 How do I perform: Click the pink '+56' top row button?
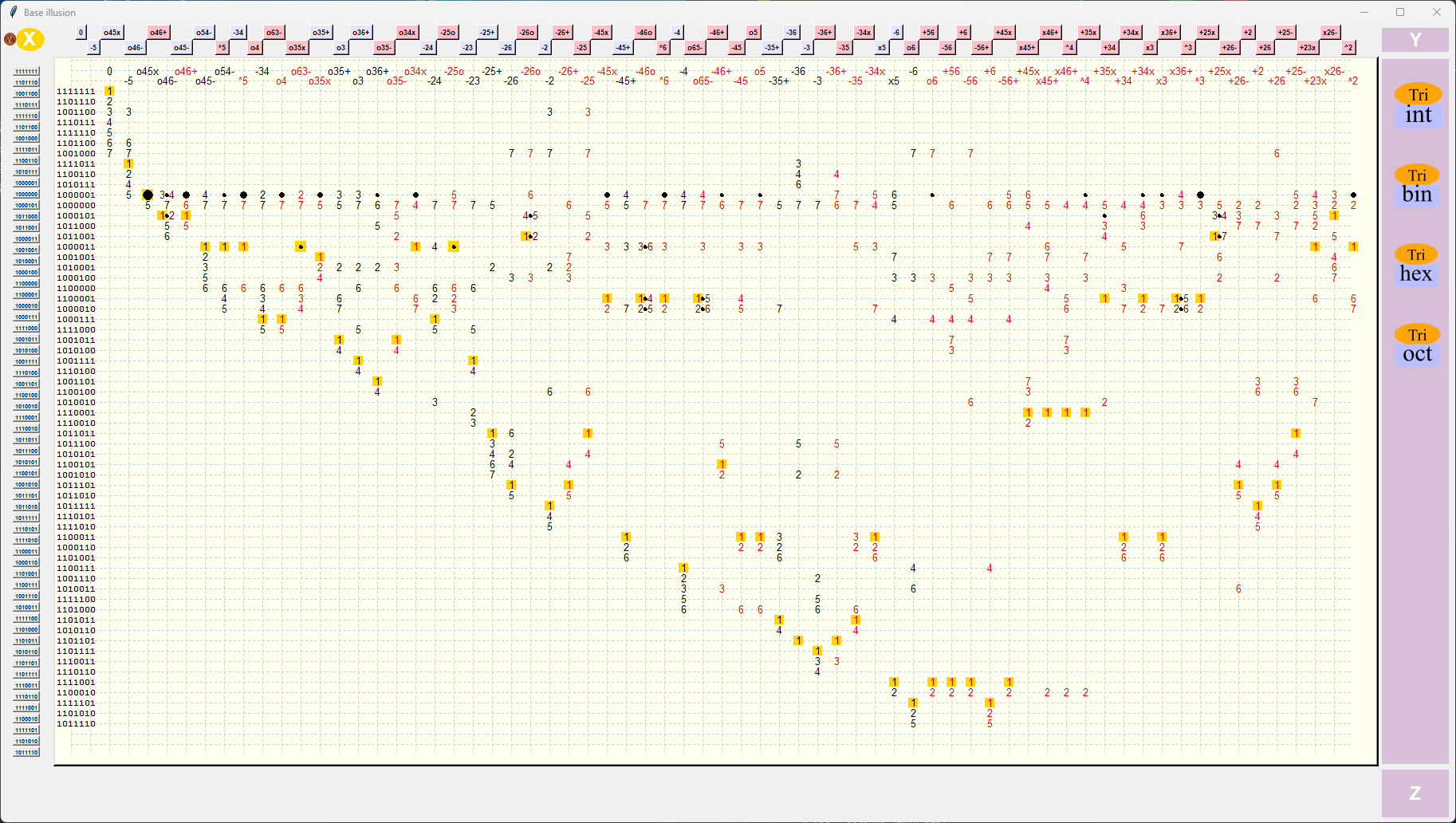928,32
